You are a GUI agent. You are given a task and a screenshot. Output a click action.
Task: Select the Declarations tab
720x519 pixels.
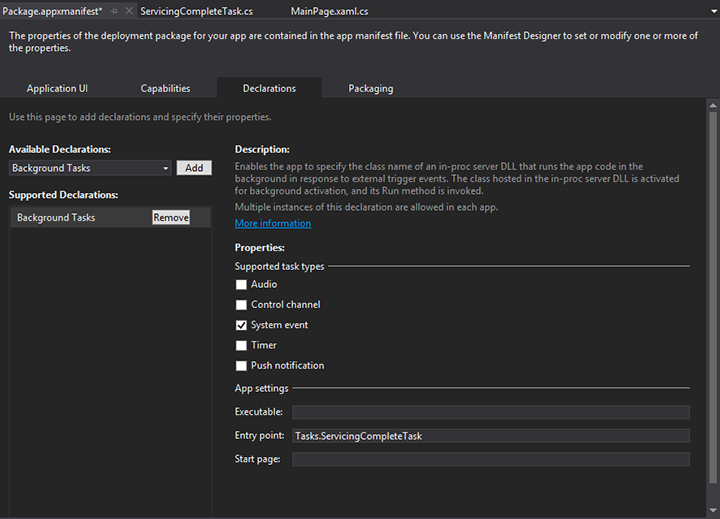pos(269,88)
